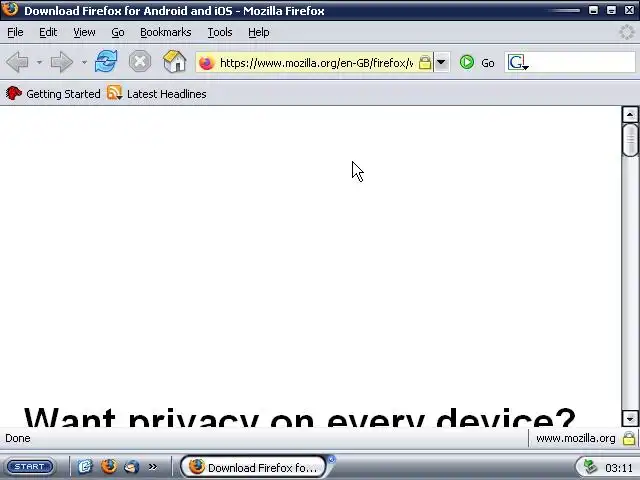The image size is (640, 480).
Task: Click the status bar padlock icon
Action: tap(629, 438)
